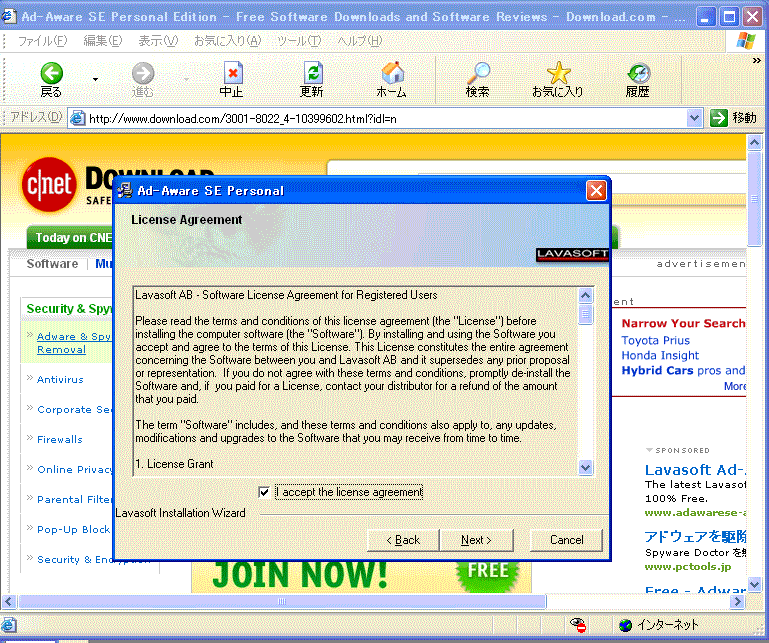Click the browser page scroll-up arrow
This screenshot has height=643, width=769.
click(x=754, y=143)
